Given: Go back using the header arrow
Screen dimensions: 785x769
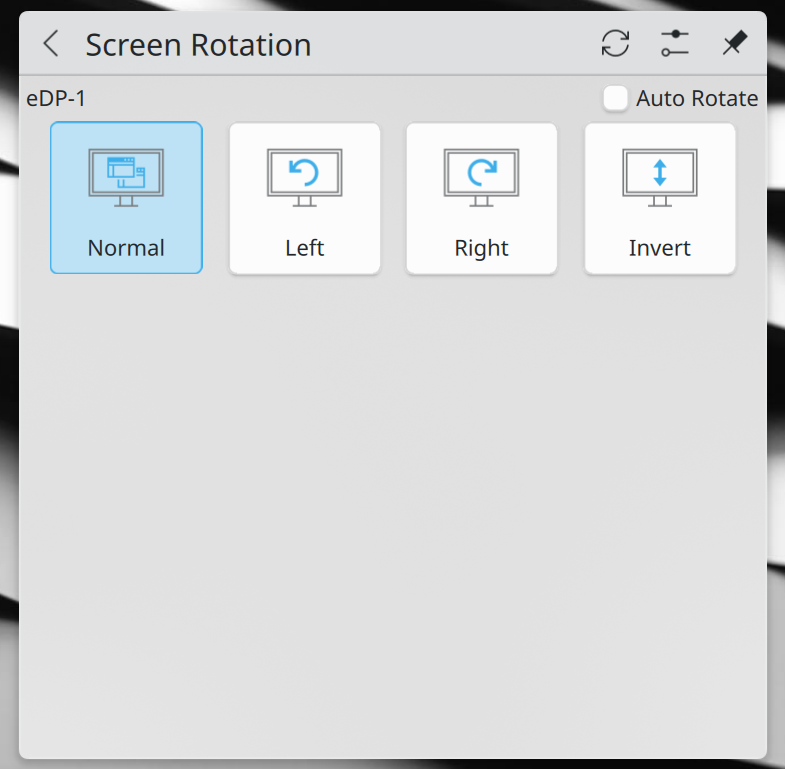Looking at the screenshot, I should tap(51, 44).
